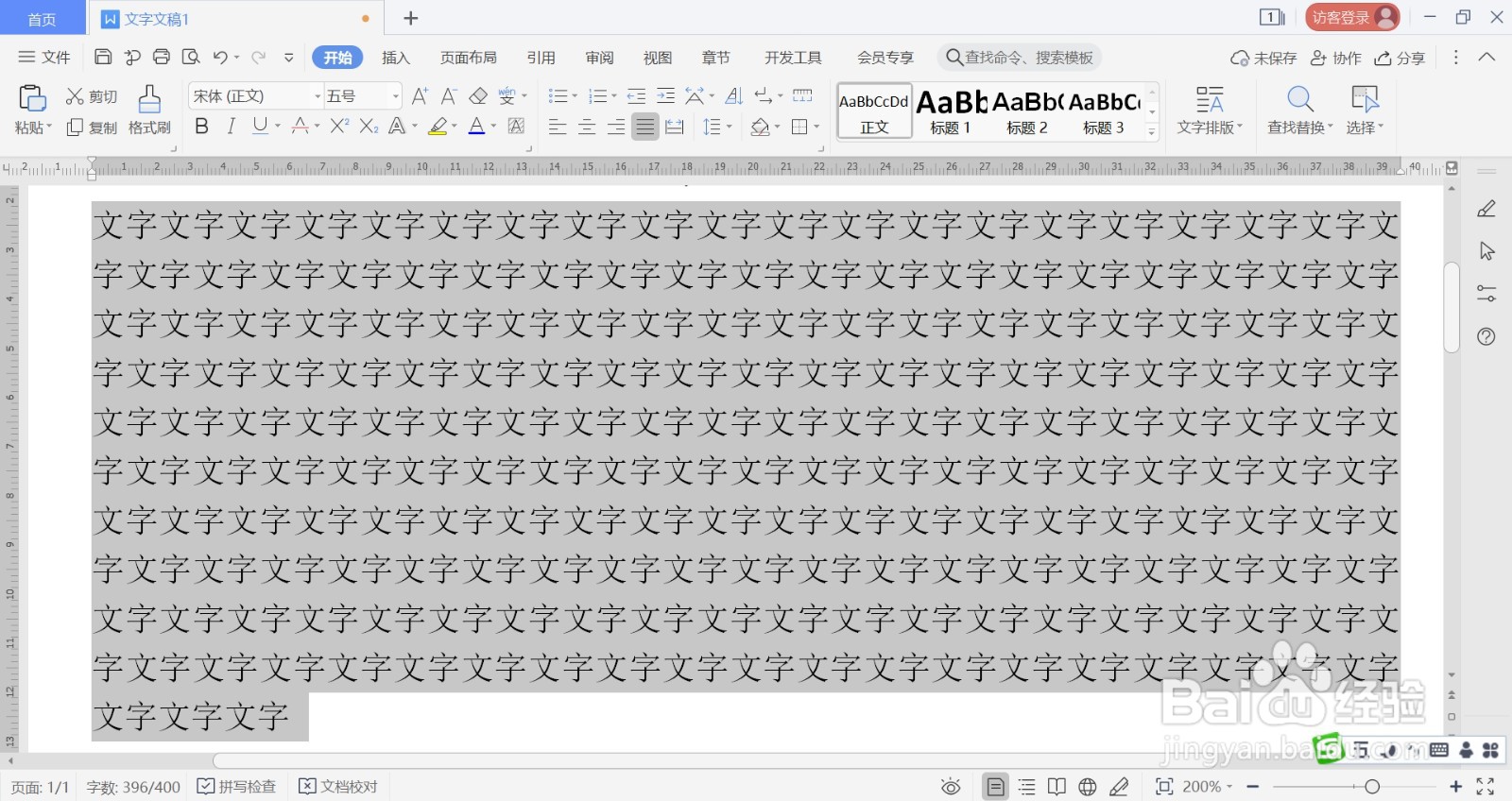1512x801 pixels.
Task: Open the borders dropdown arrow
Action: [x=816, y=127]
